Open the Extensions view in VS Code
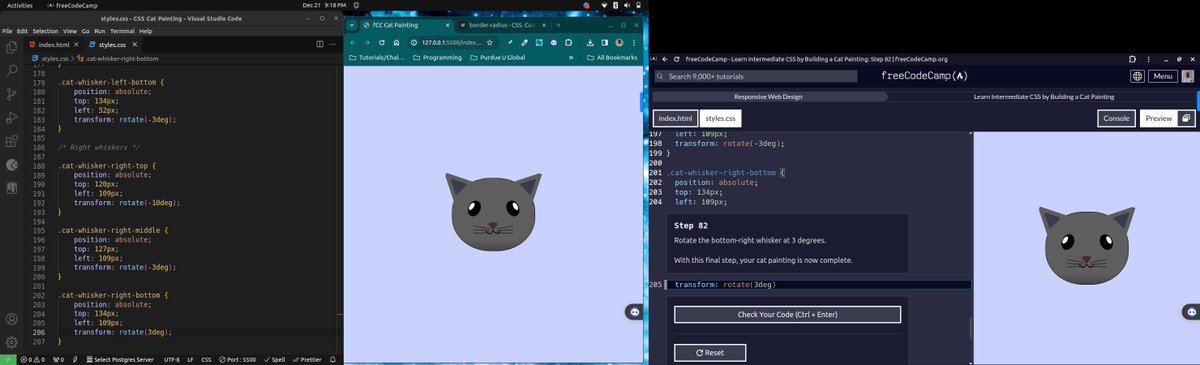Image resolution: width=1200 pixels, height=365 pixels. [x=12, y=141]
